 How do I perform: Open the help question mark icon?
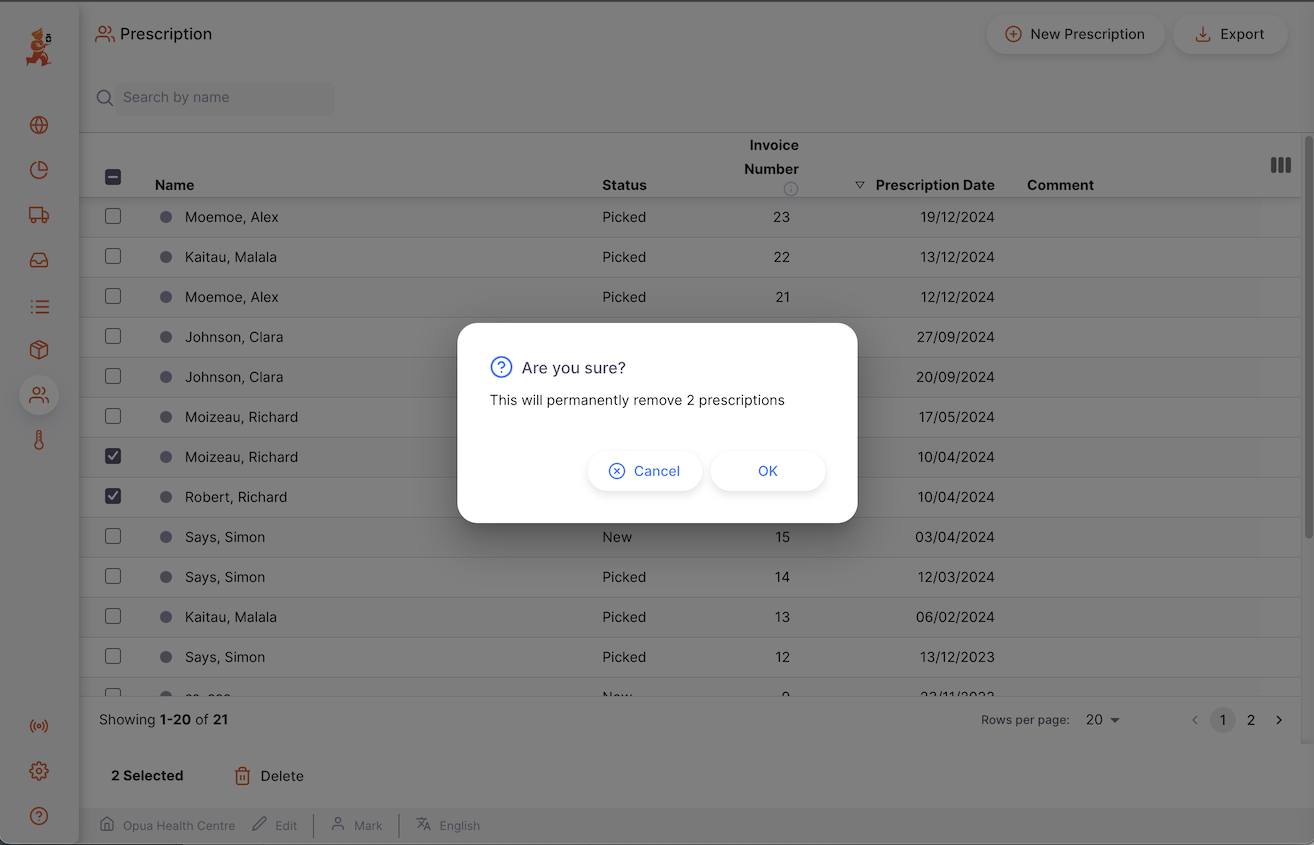[39, 816]
